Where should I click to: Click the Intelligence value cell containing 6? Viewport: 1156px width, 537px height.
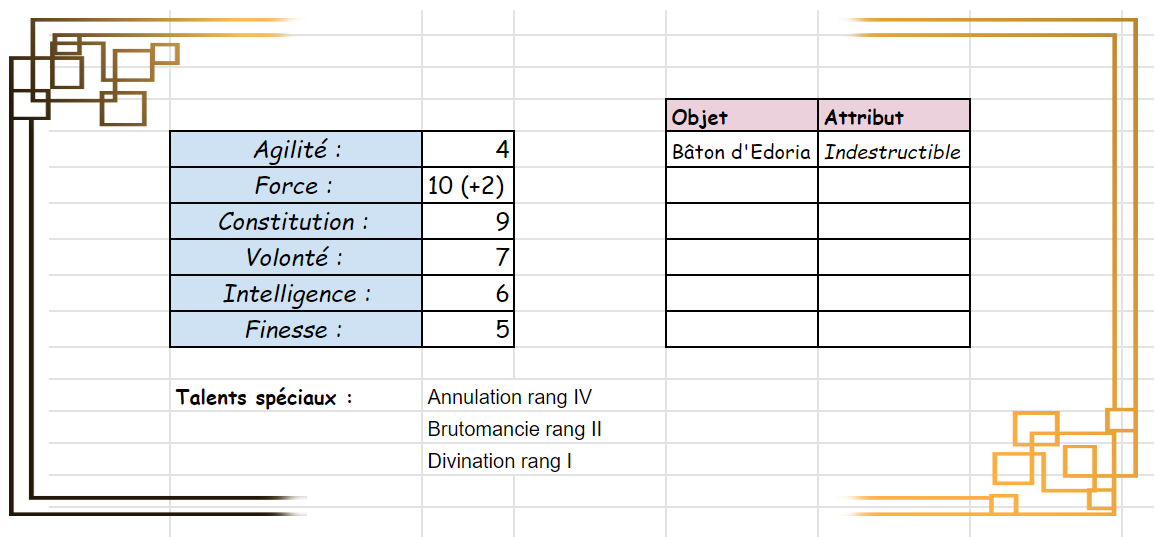coord(468,294)
